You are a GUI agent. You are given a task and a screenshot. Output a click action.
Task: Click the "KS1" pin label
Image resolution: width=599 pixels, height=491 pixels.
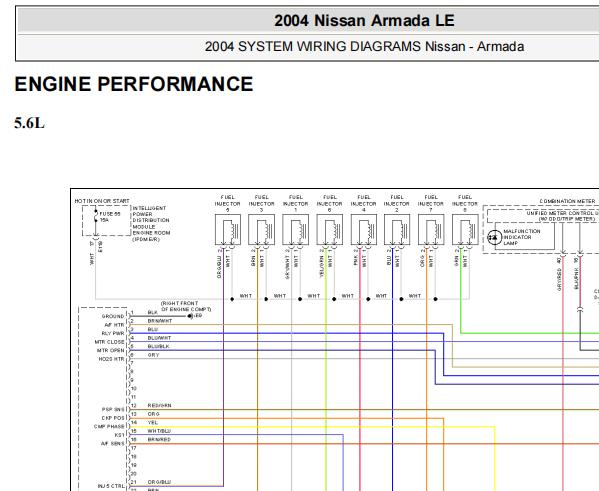(x=120, y=435)
